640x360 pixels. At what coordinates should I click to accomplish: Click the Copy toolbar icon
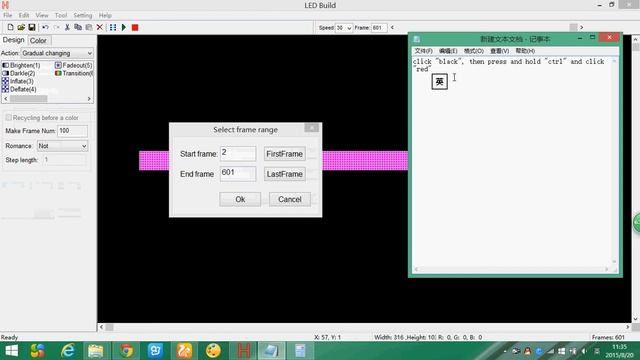78,27
